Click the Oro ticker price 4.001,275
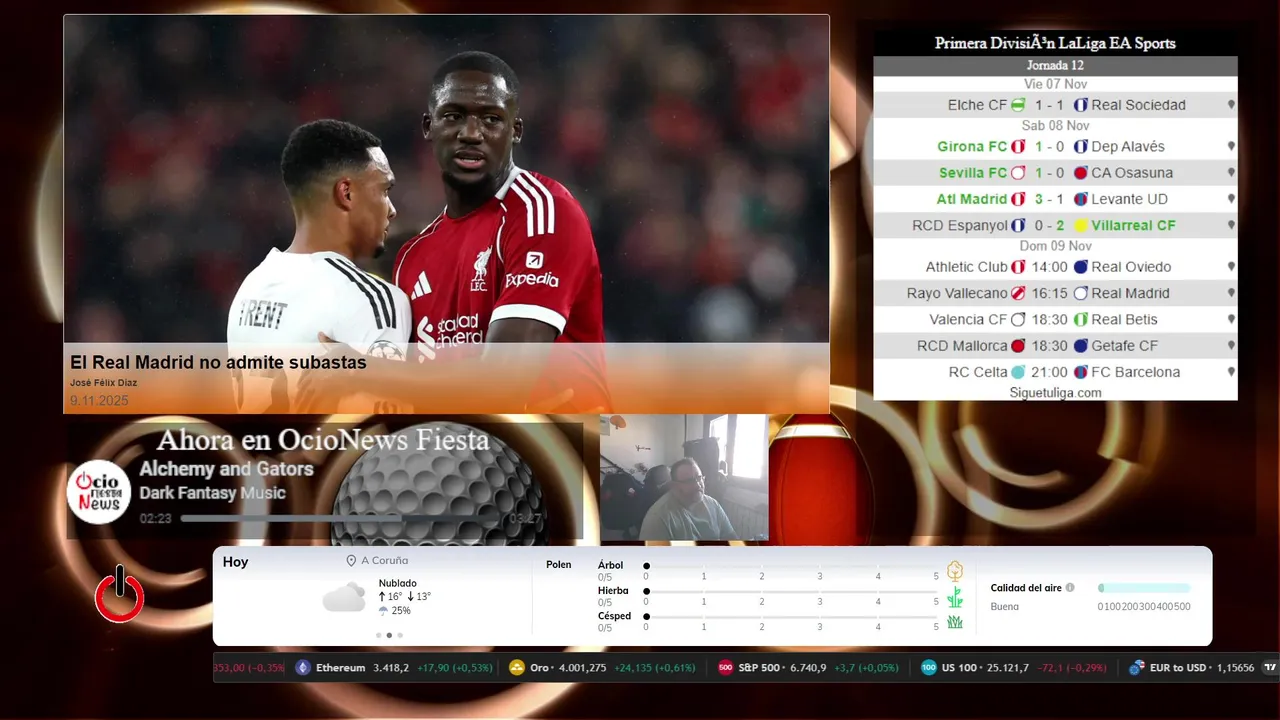This screenshot has width=1280, height=720. tap(581, 668)
